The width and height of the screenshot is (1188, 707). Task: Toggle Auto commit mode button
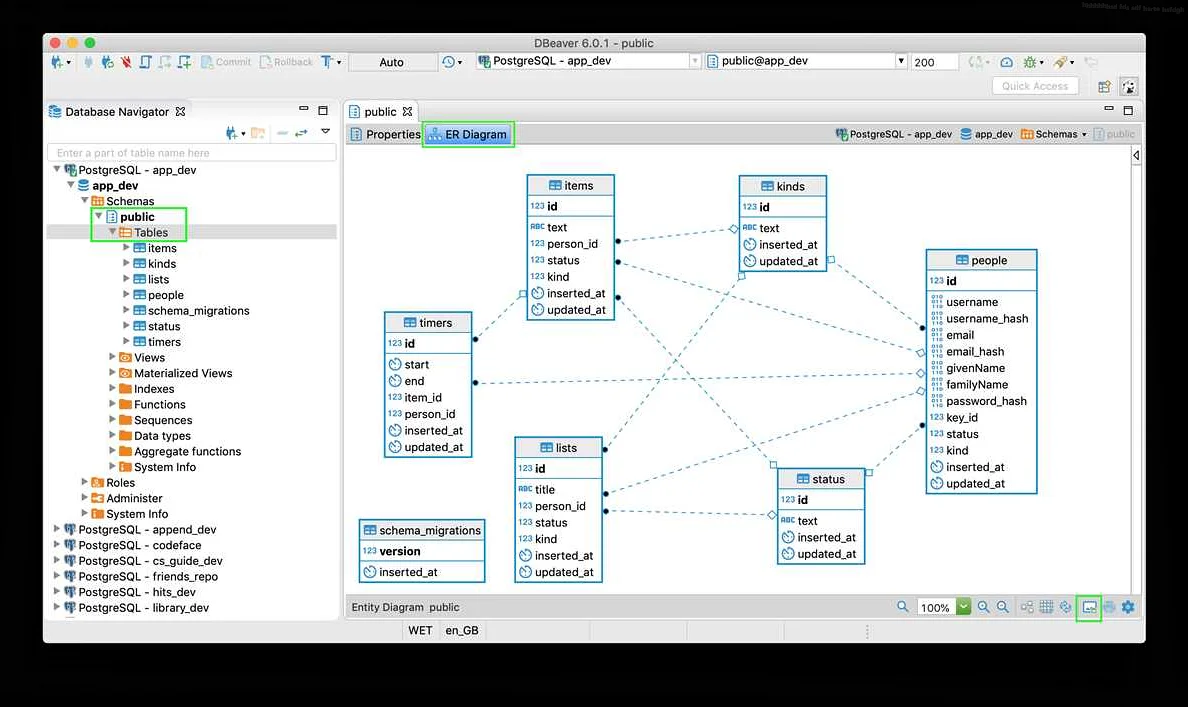pos(391,62)
